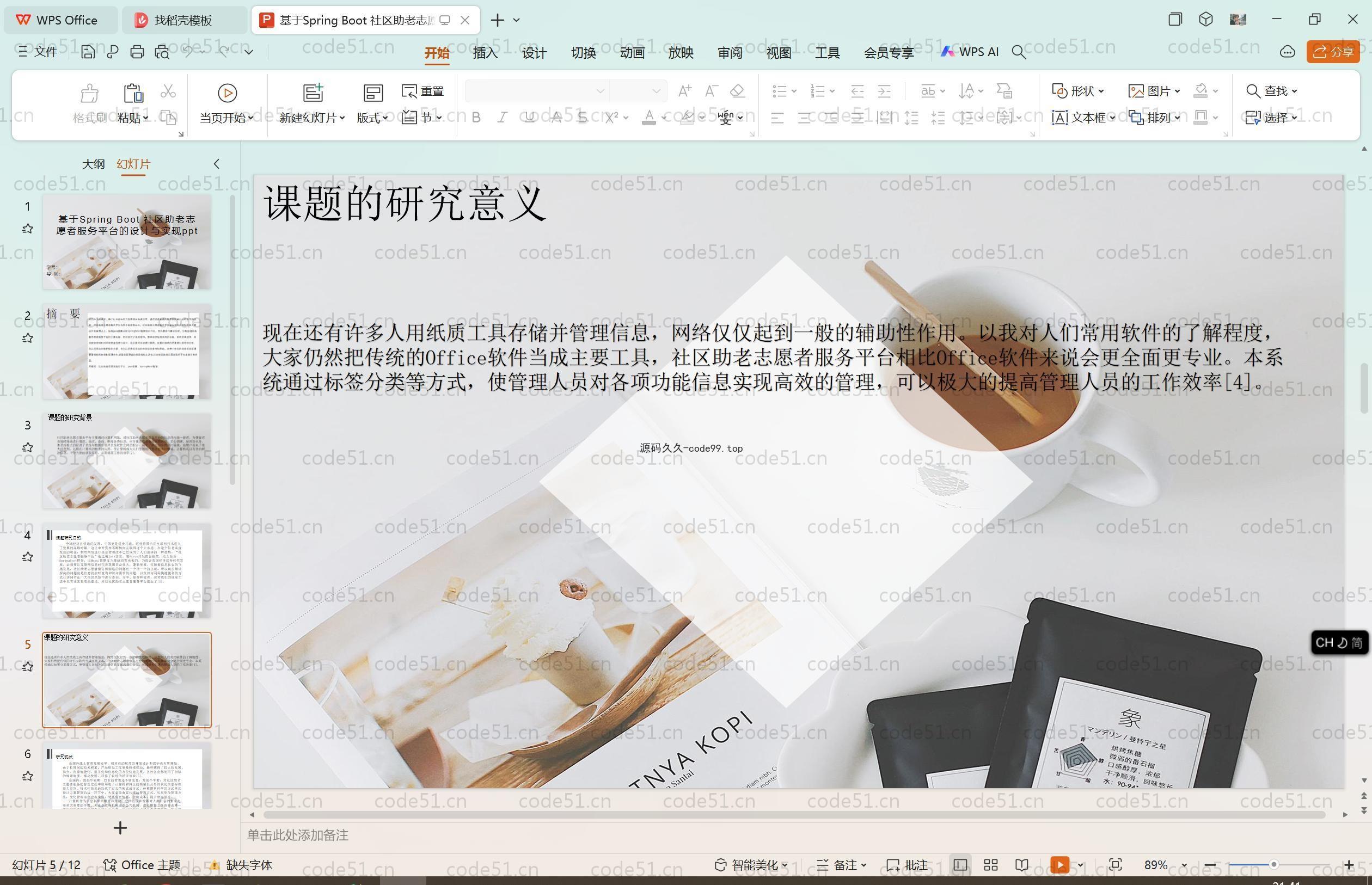Click the ribbon search magnifier icon
This screenshot has height=885, width=1372.
coord(1019,52)
